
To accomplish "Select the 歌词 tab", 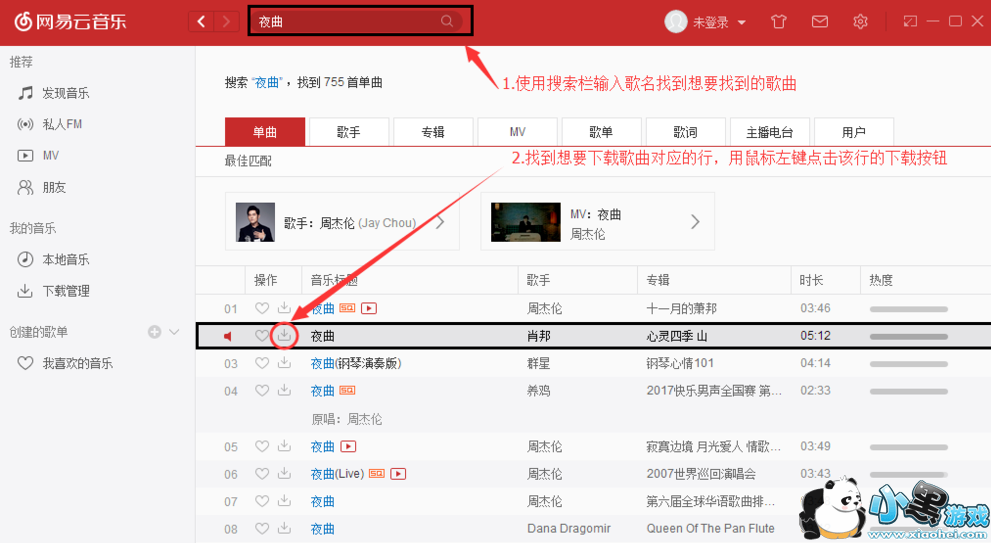I will tap(685, 131).
